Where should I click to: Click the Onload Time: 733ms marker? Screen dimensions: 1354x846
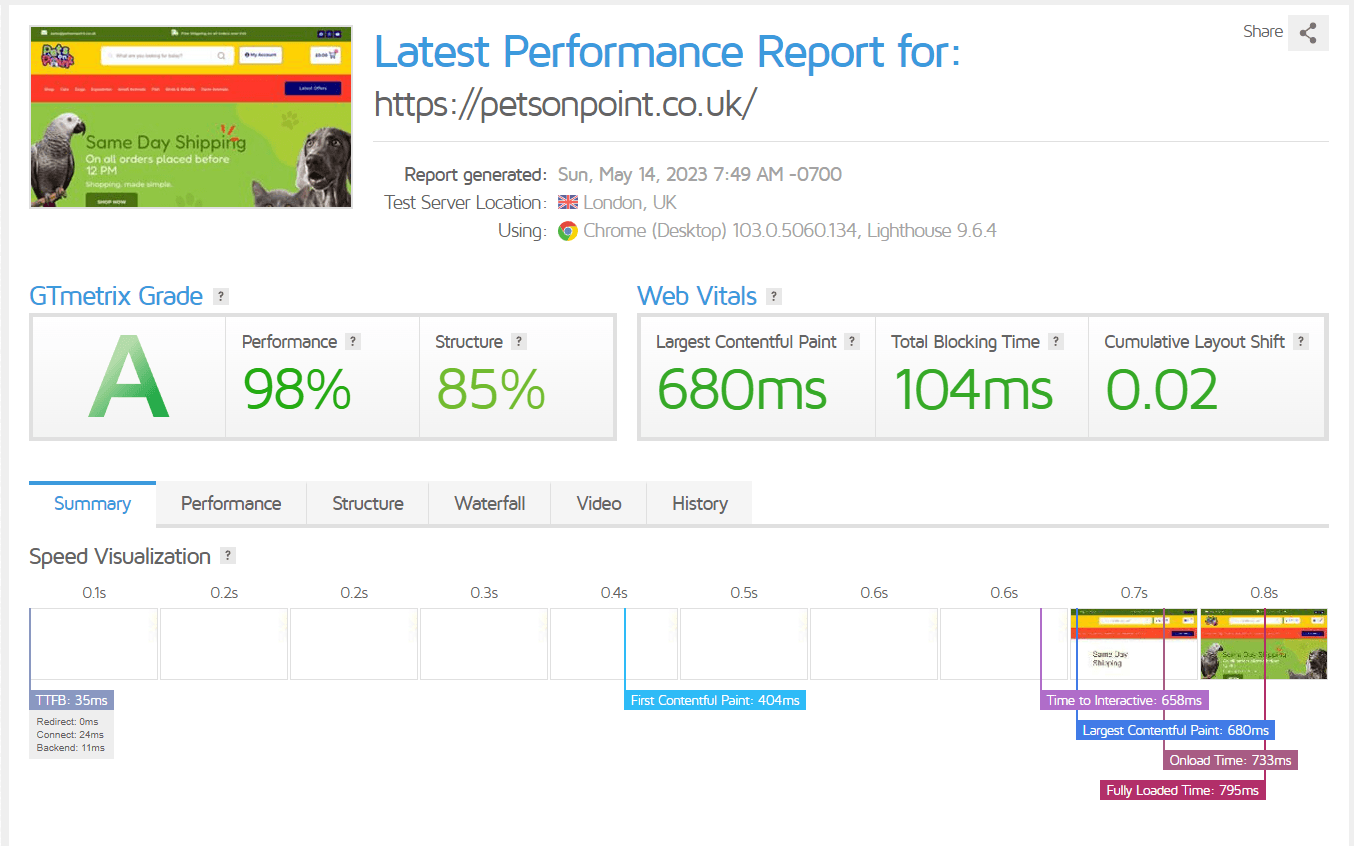click(x=1230, y=760)
